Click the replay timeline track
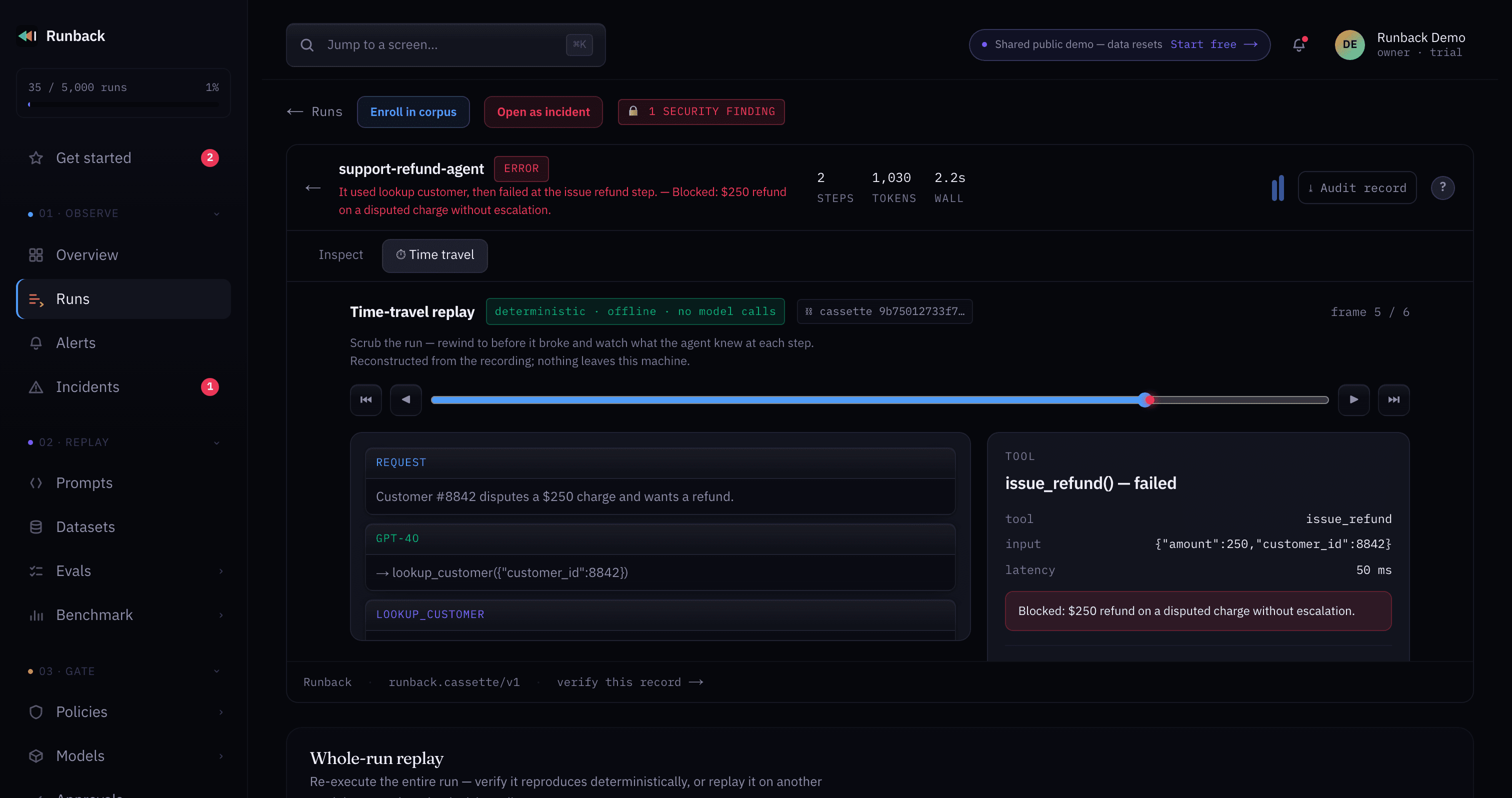 point(879,400)
